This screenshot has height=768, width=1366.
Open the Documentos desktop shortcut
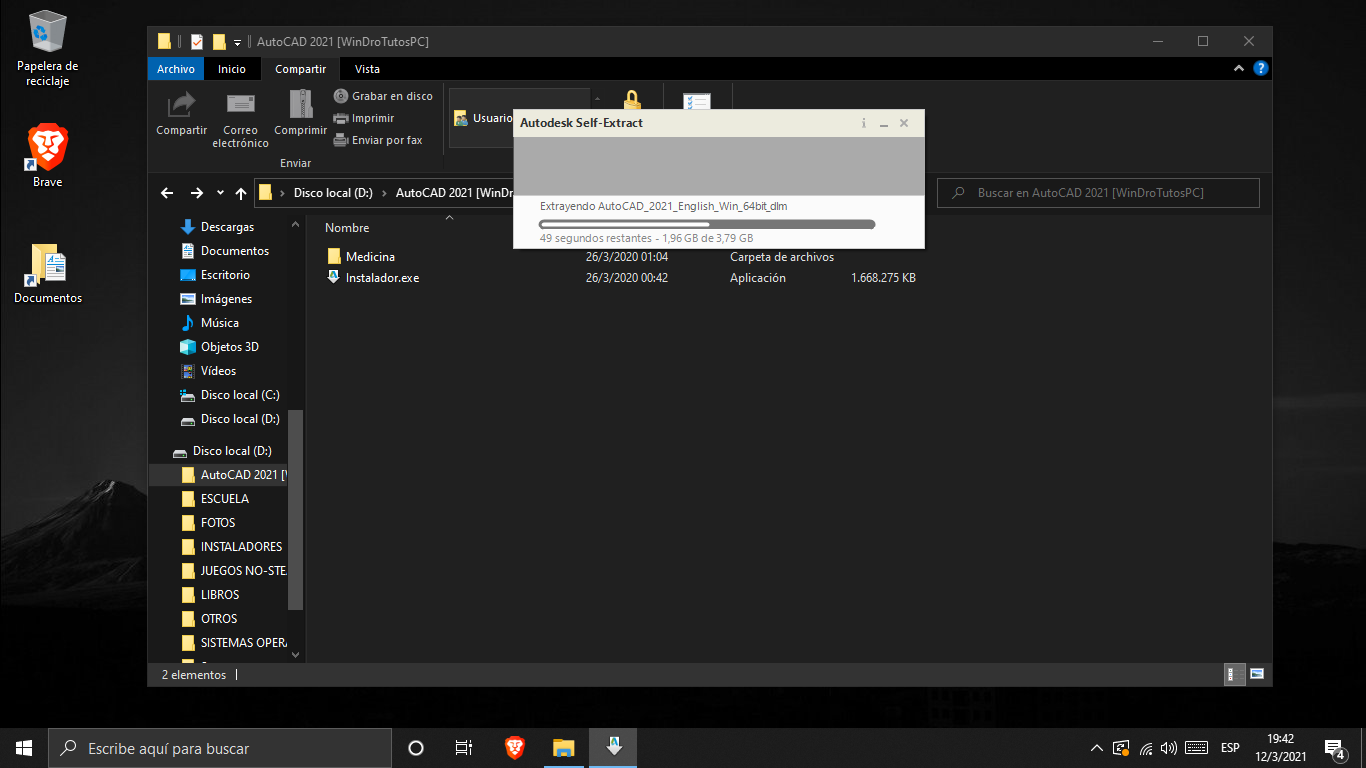click(48, 273)
